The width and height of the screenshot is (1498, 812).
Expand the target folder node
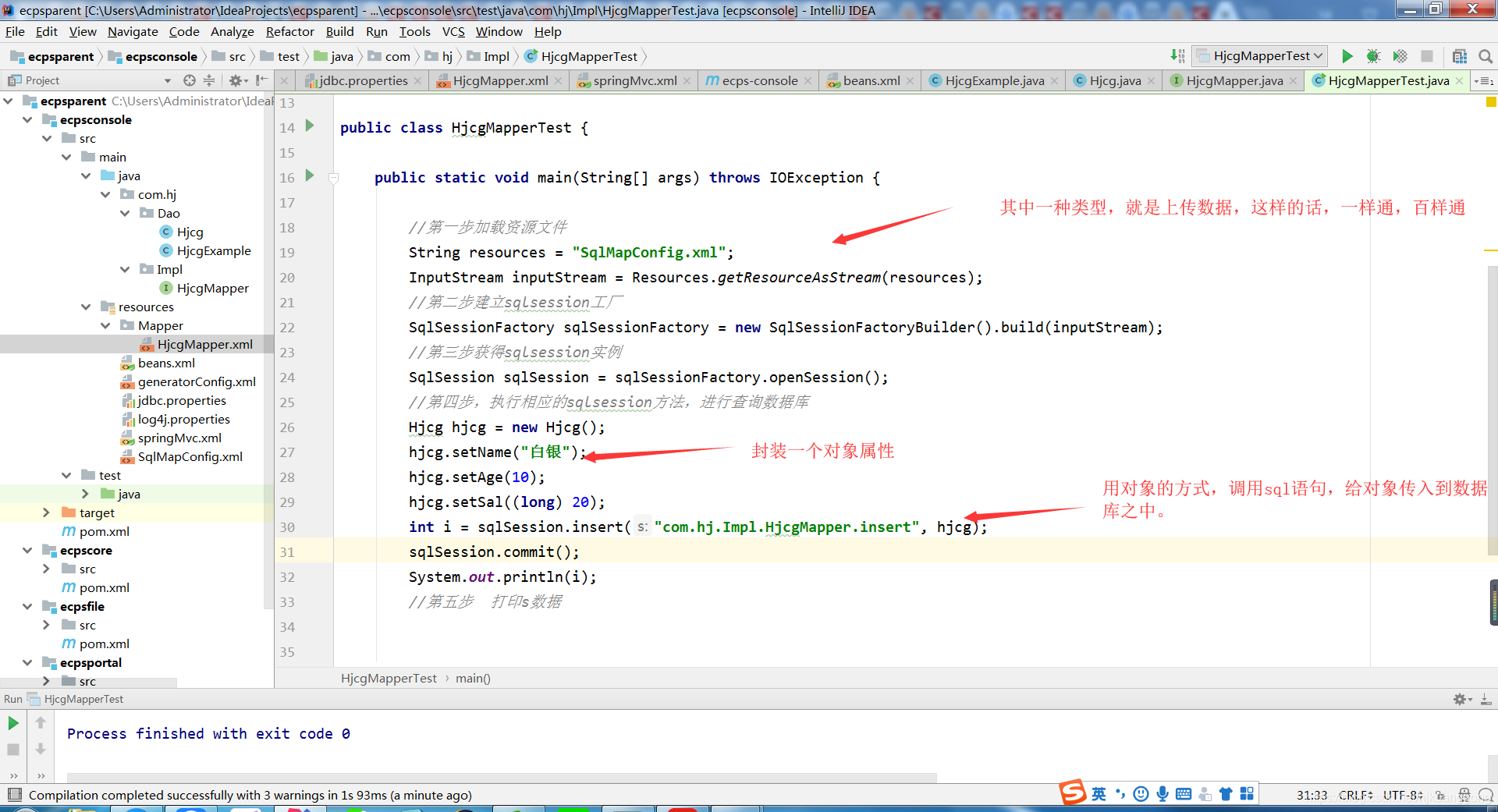(47, 512)
